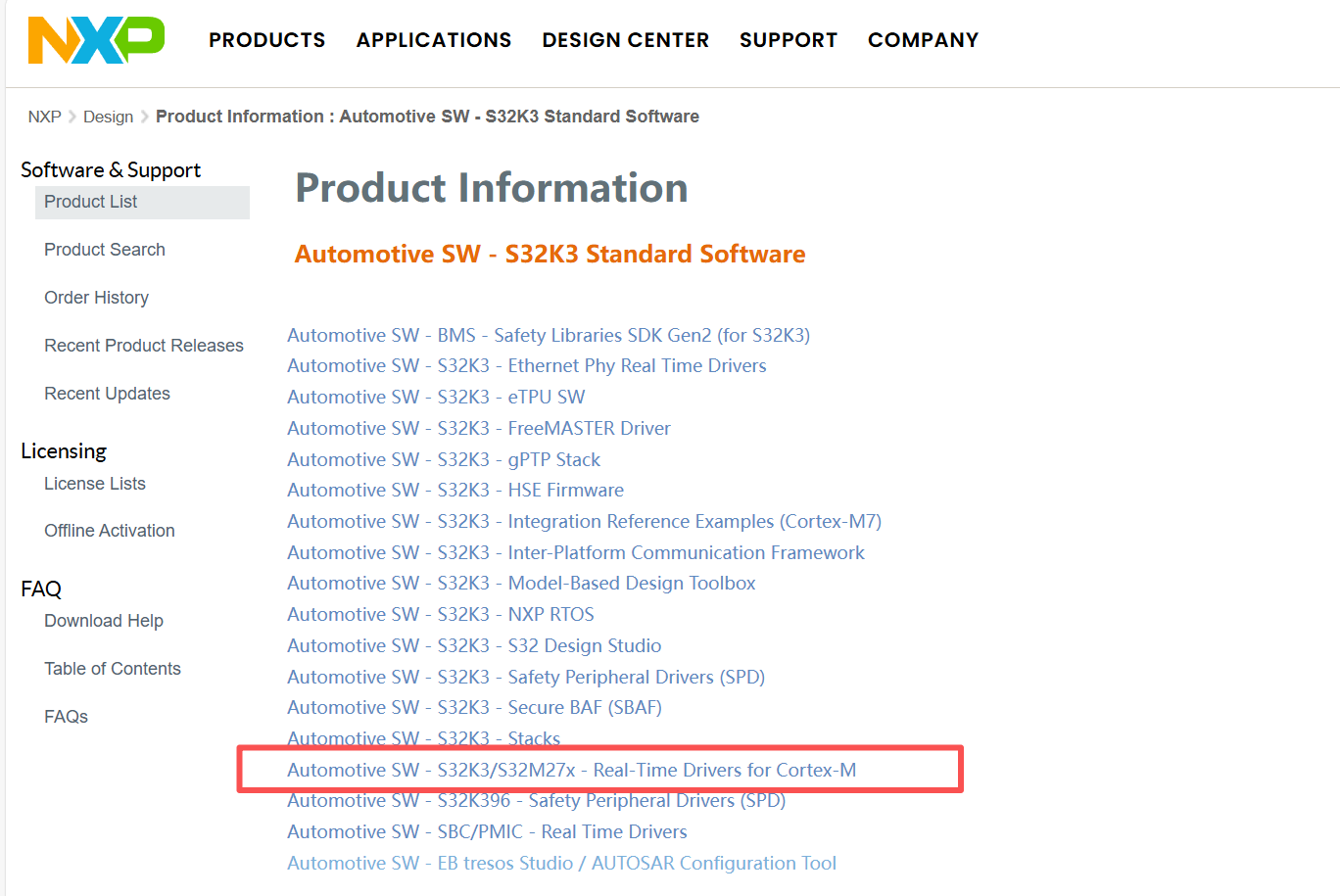
Task: Open S32K3 Secure BAF (SBAF) link
Action: tap(475, 707)
